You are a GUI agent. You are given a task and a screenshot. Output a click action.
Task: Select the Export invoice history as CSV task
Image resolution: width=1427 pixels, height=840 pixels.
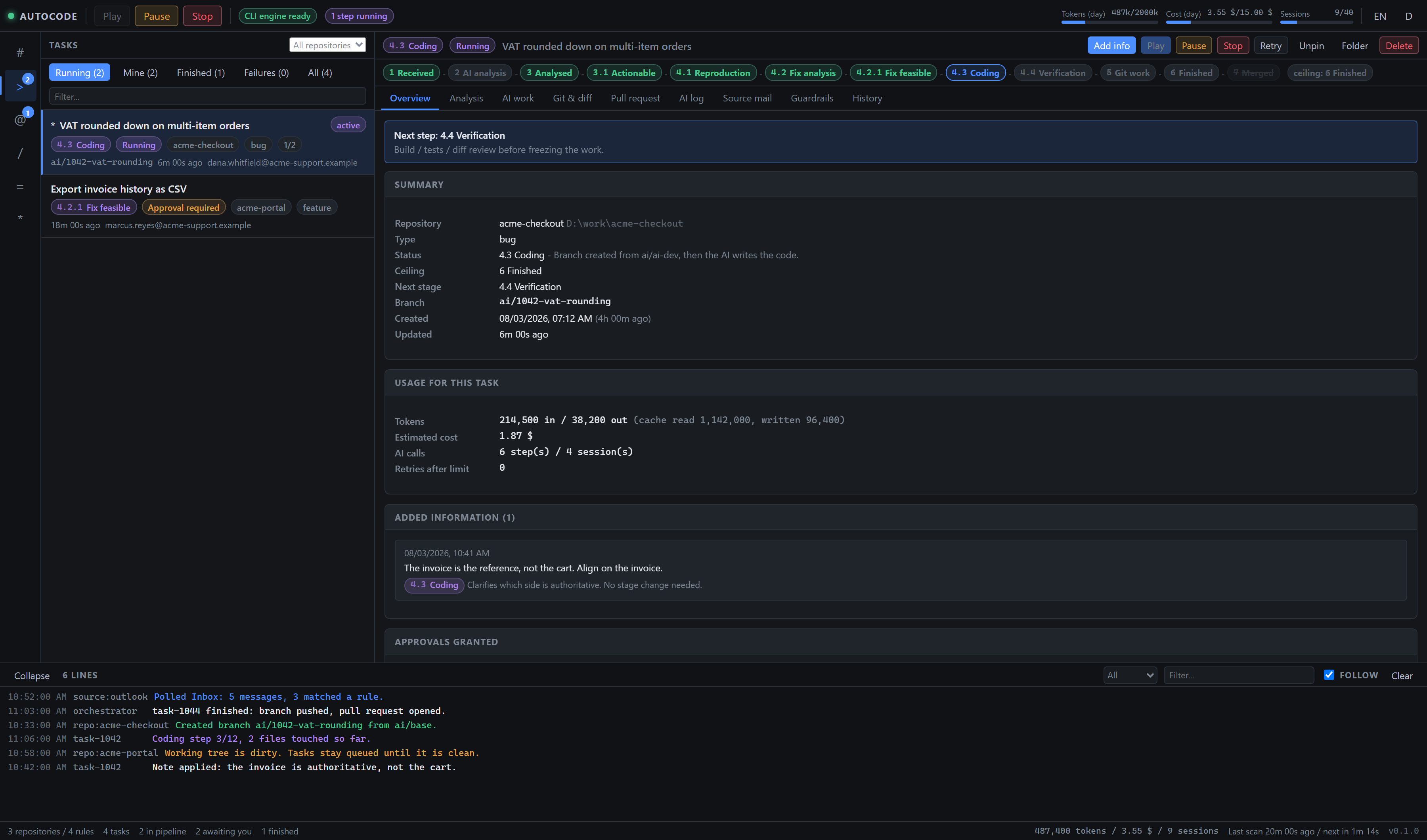tap(207, 206)
